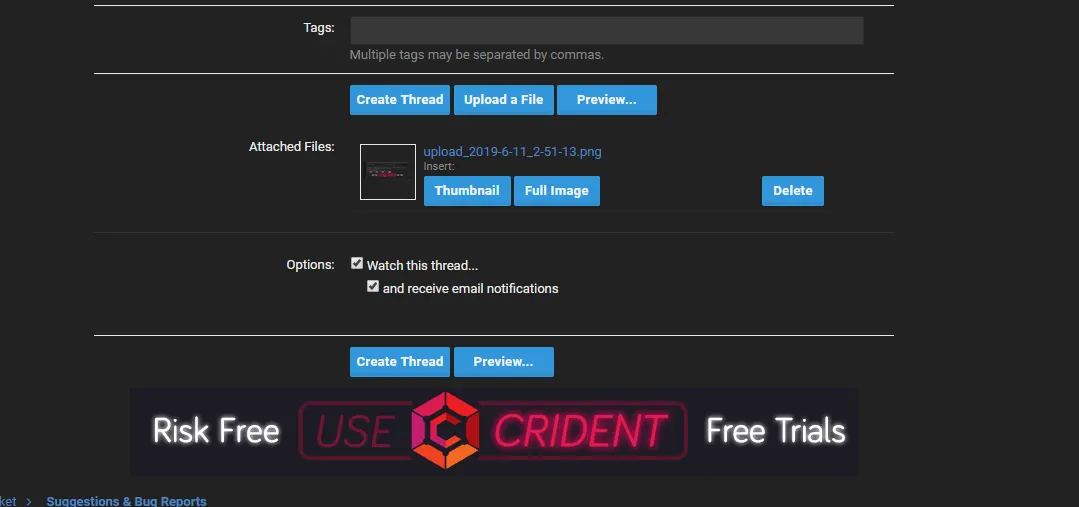The image size is (1079, 507).
Task: Insert the attachment as Full Image
Action: click(556, 191)
